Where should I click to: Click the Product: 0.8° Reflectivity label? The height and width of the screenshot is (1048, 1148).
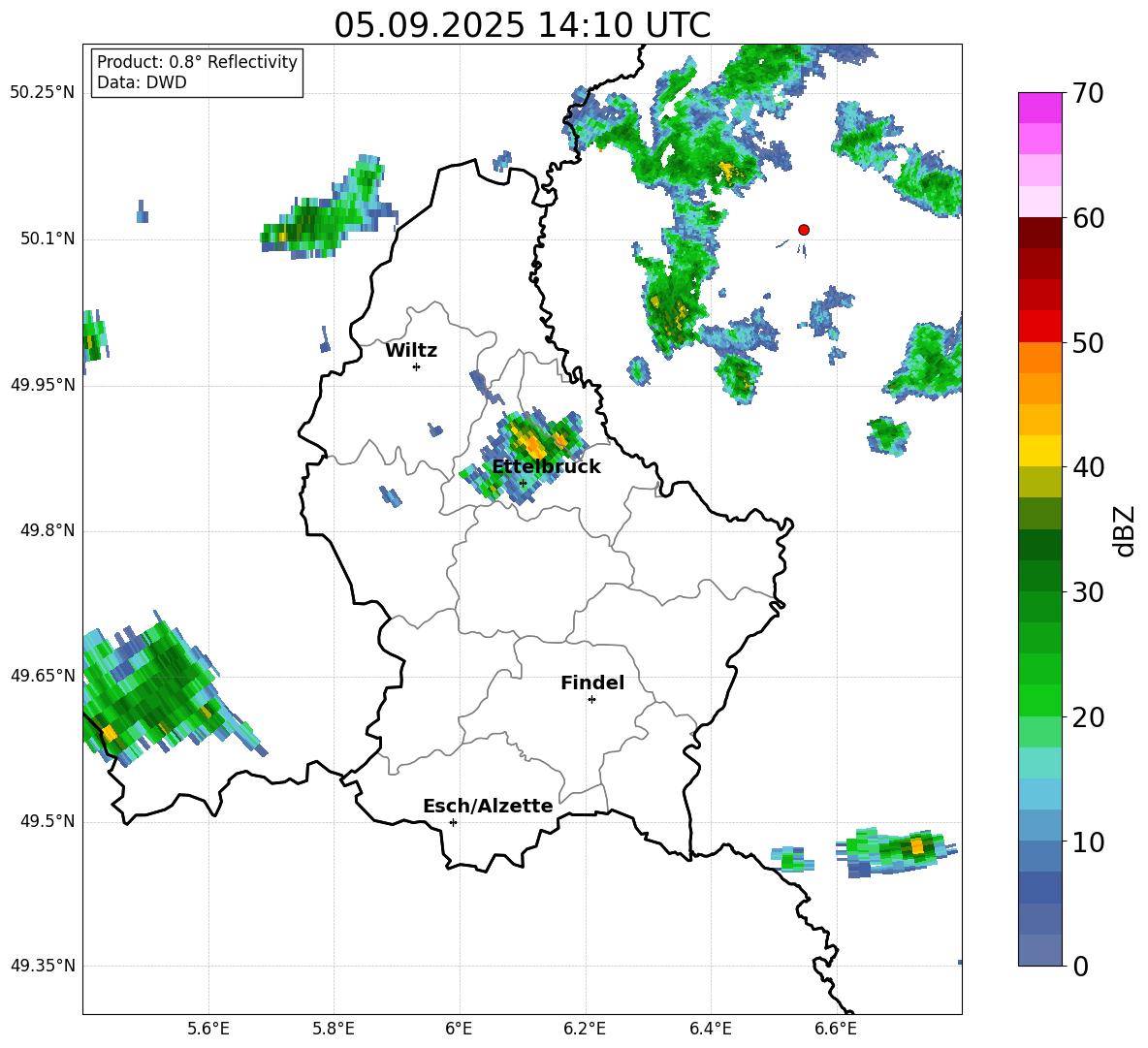(197, 61)
